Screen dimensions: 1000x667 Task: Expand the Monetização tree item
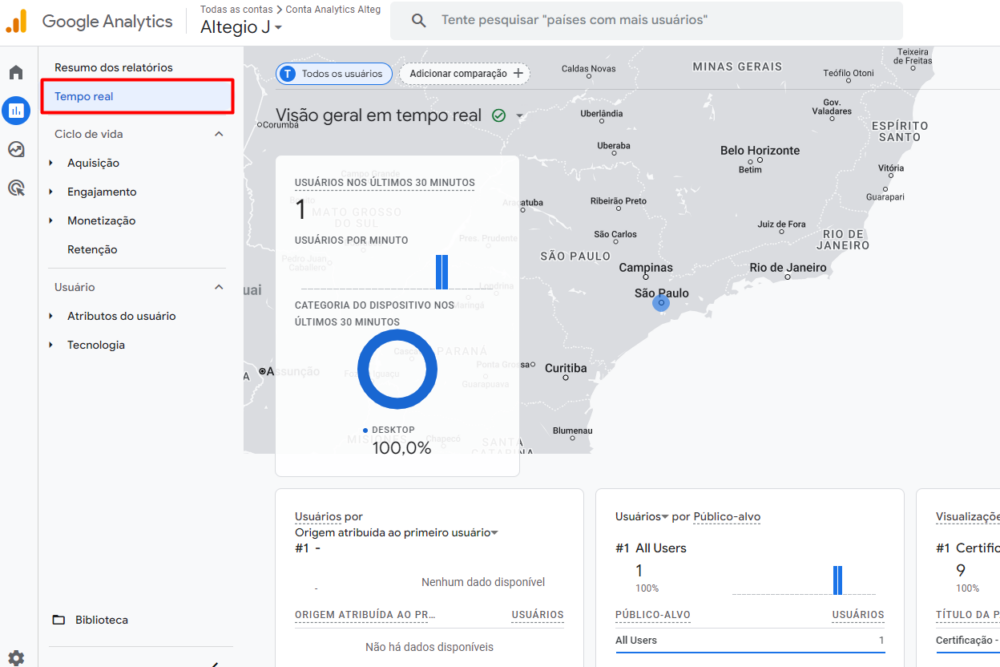coord(51,221)
